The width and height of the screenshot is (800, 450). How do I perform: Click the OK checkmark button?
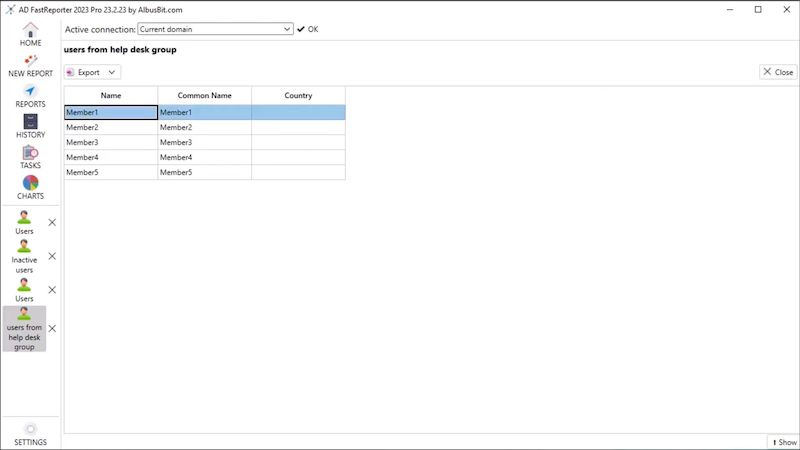pos(308,29)
